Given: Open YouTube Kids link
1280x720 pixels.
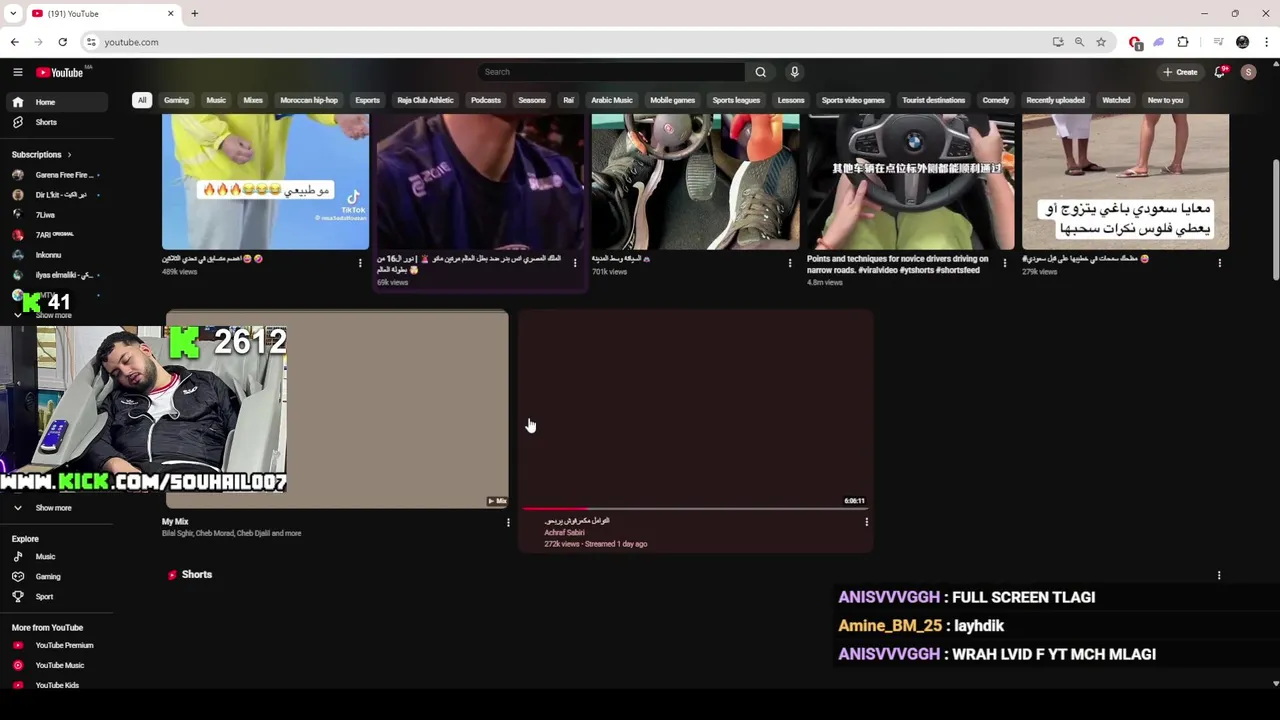Looking at the screenshot, I should click(x=58, y=685).
